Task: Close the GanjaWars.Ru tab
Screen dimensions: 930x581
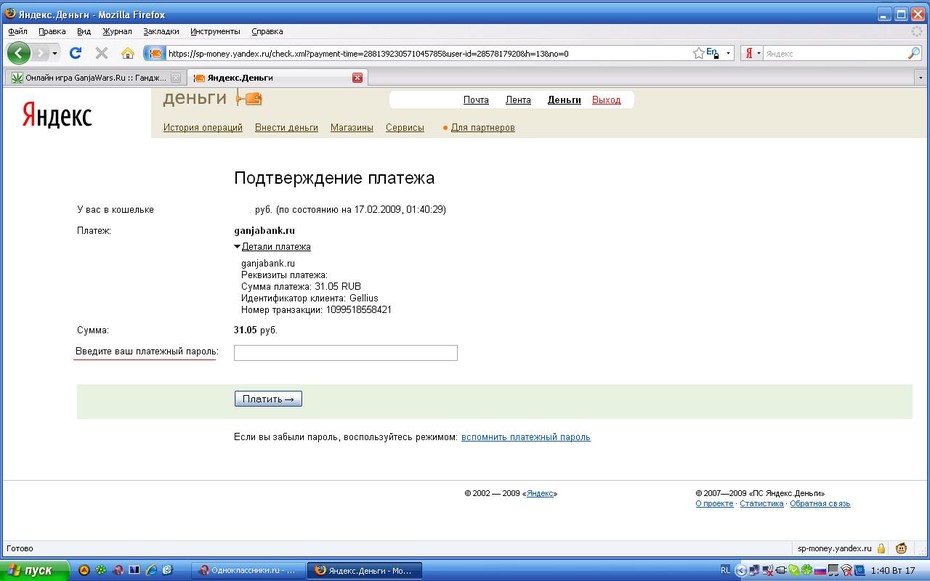Action: (x=176, y=78)
